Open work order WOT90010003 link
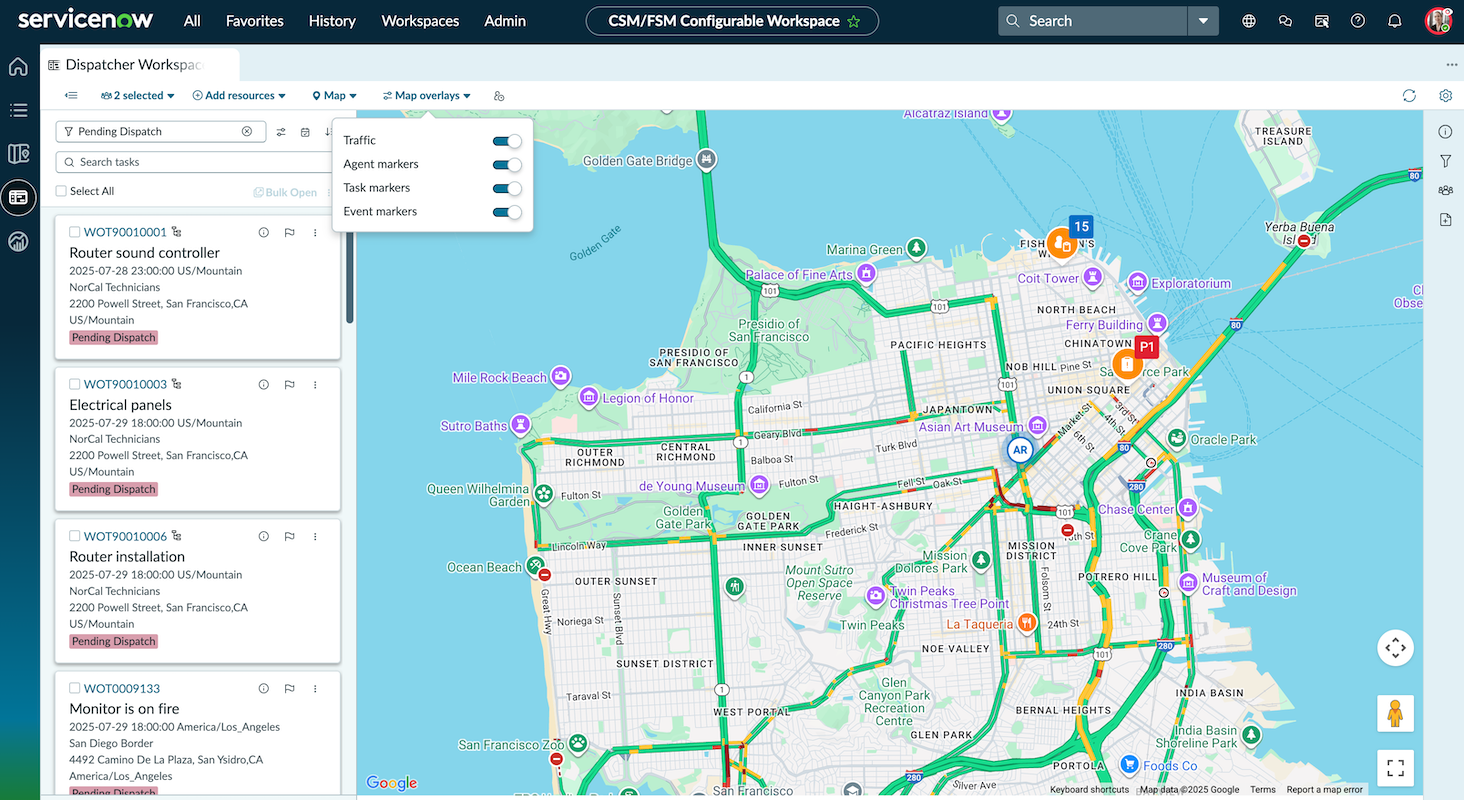 coord(125,384)
